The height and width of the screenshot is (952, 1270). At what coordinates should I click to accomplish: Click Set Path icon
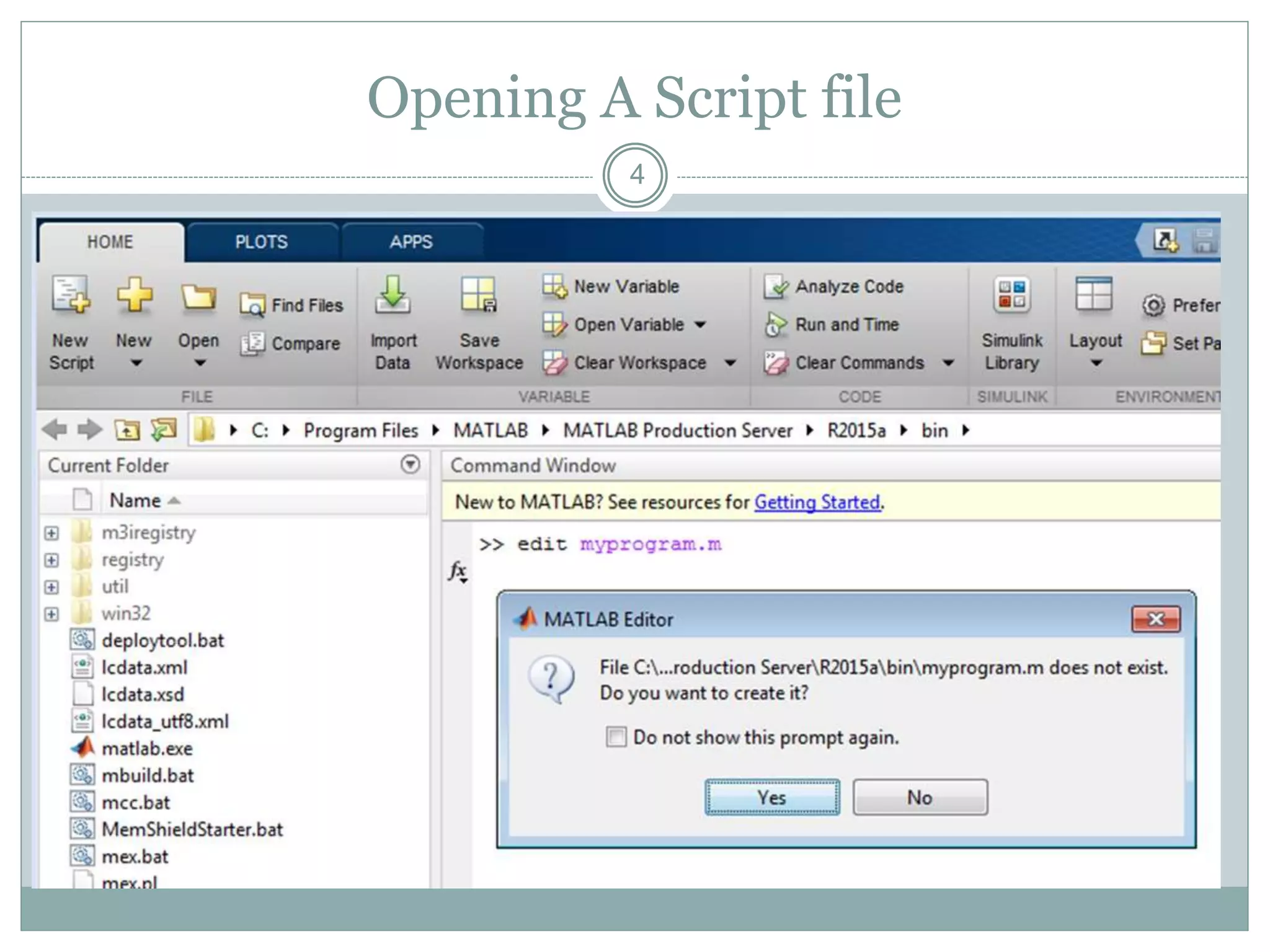1153,343
